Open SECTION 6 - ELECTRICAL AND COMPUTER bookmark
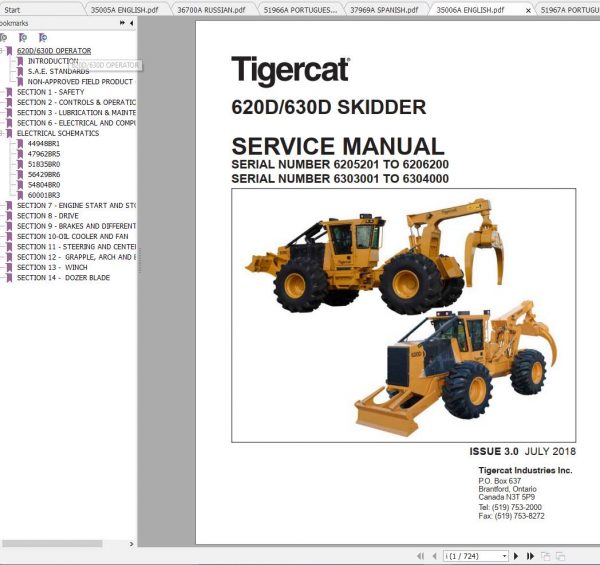 click(x=76, y=123)
